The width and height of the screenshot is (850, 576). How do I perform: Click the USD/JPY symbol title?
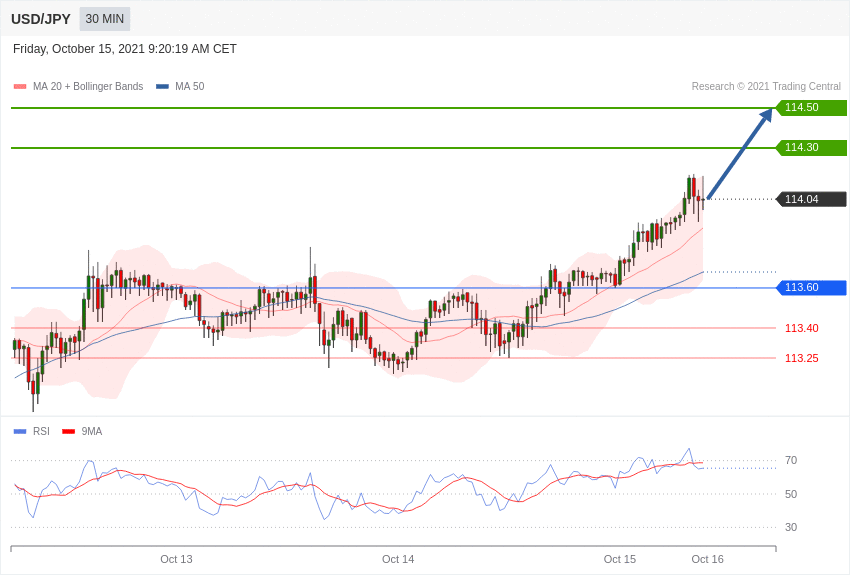coord(41,19)
